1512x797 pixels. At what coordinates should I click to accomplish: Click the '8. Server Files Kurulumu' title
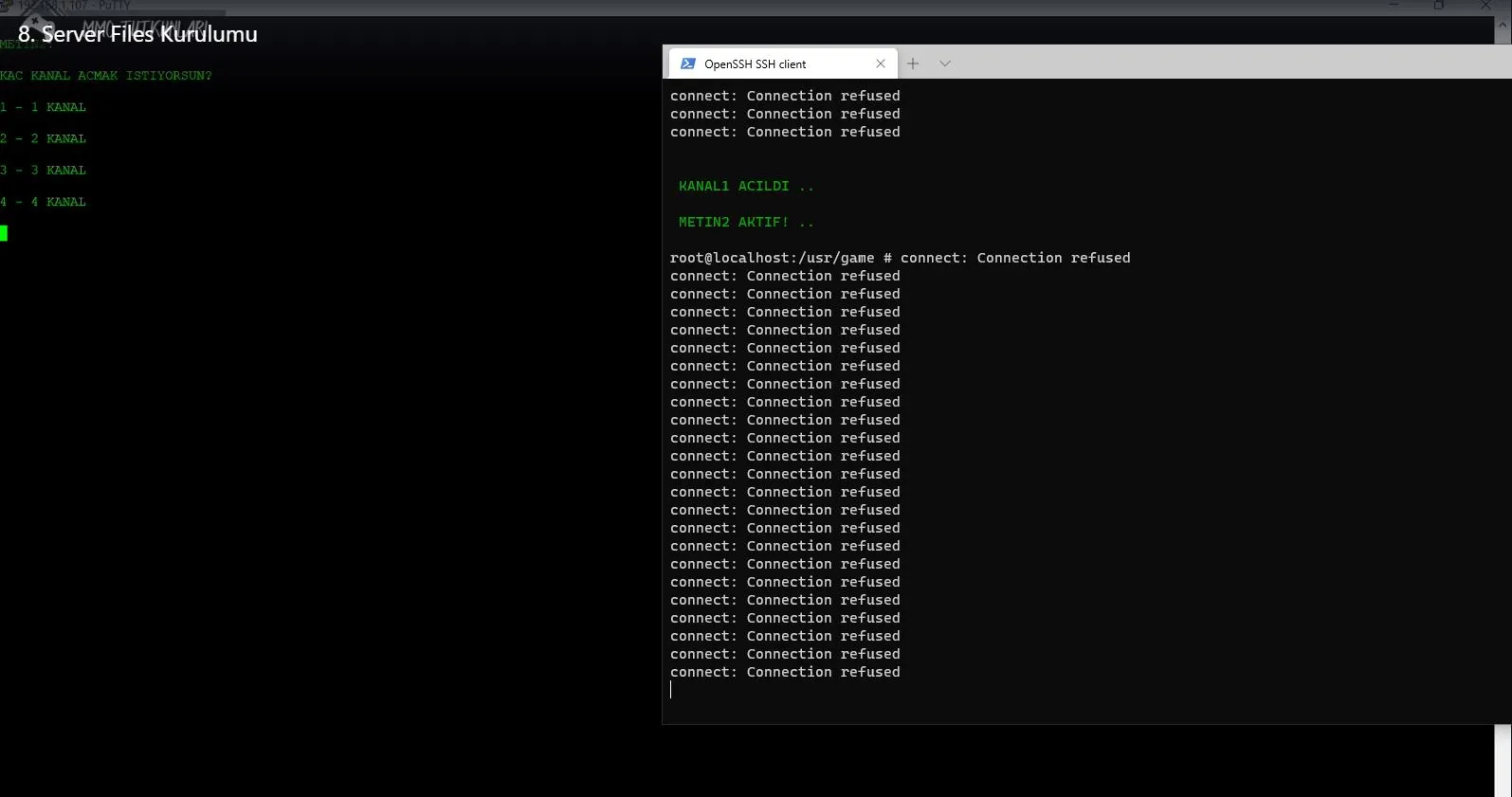(x=137, y=34)
